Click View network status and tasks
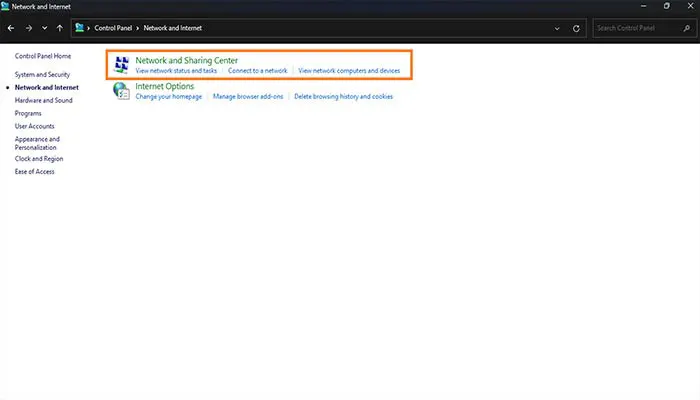The width and height of the screenshot is (700, 400). pos(176,71)
